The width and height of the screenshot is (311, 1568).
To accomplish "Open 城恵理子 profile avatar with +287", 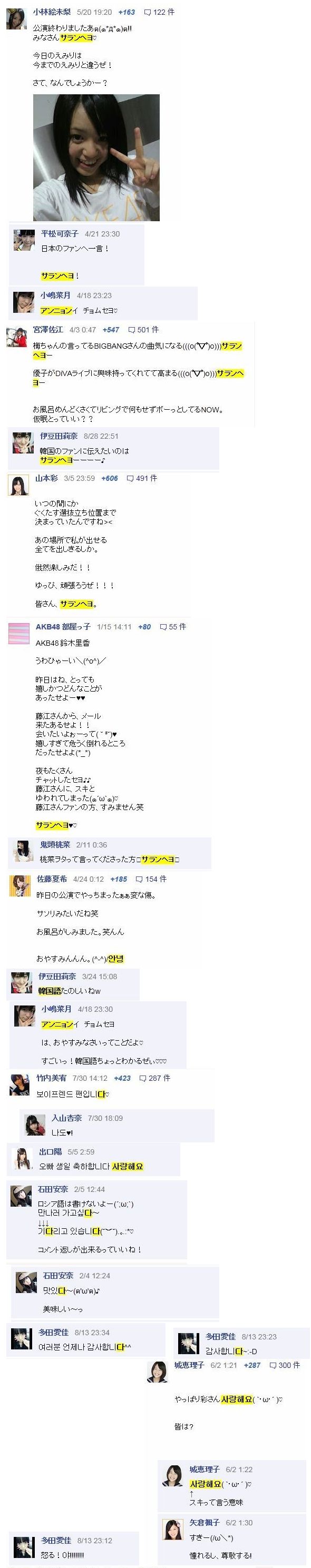I will tap(158, 1372).
